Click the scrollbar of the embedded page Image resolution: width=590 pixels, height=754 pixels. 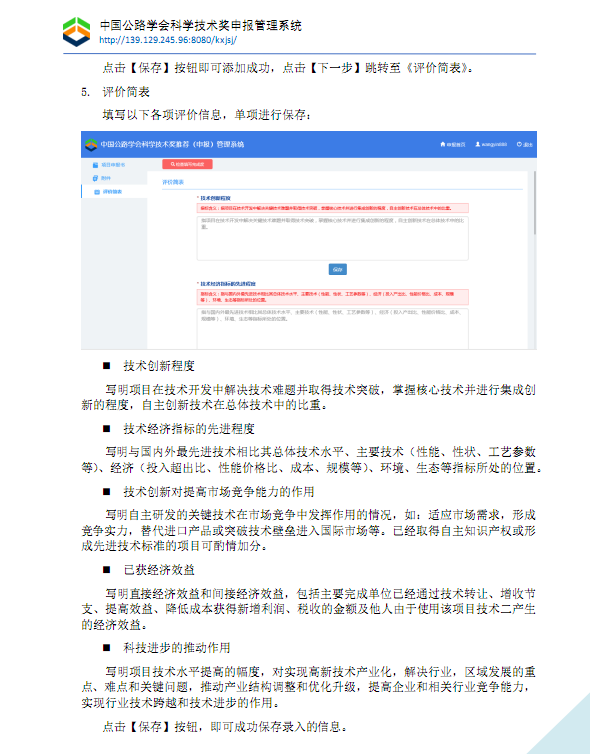click(x=534, y=203)
